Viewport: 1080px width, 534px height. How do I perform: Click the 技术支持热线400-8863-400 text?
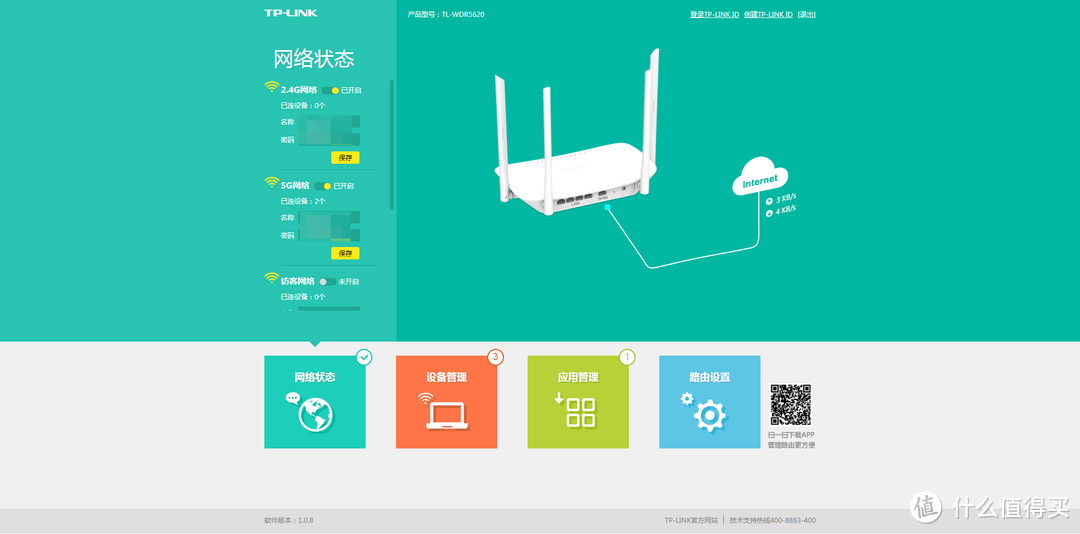tap(773, 520)
